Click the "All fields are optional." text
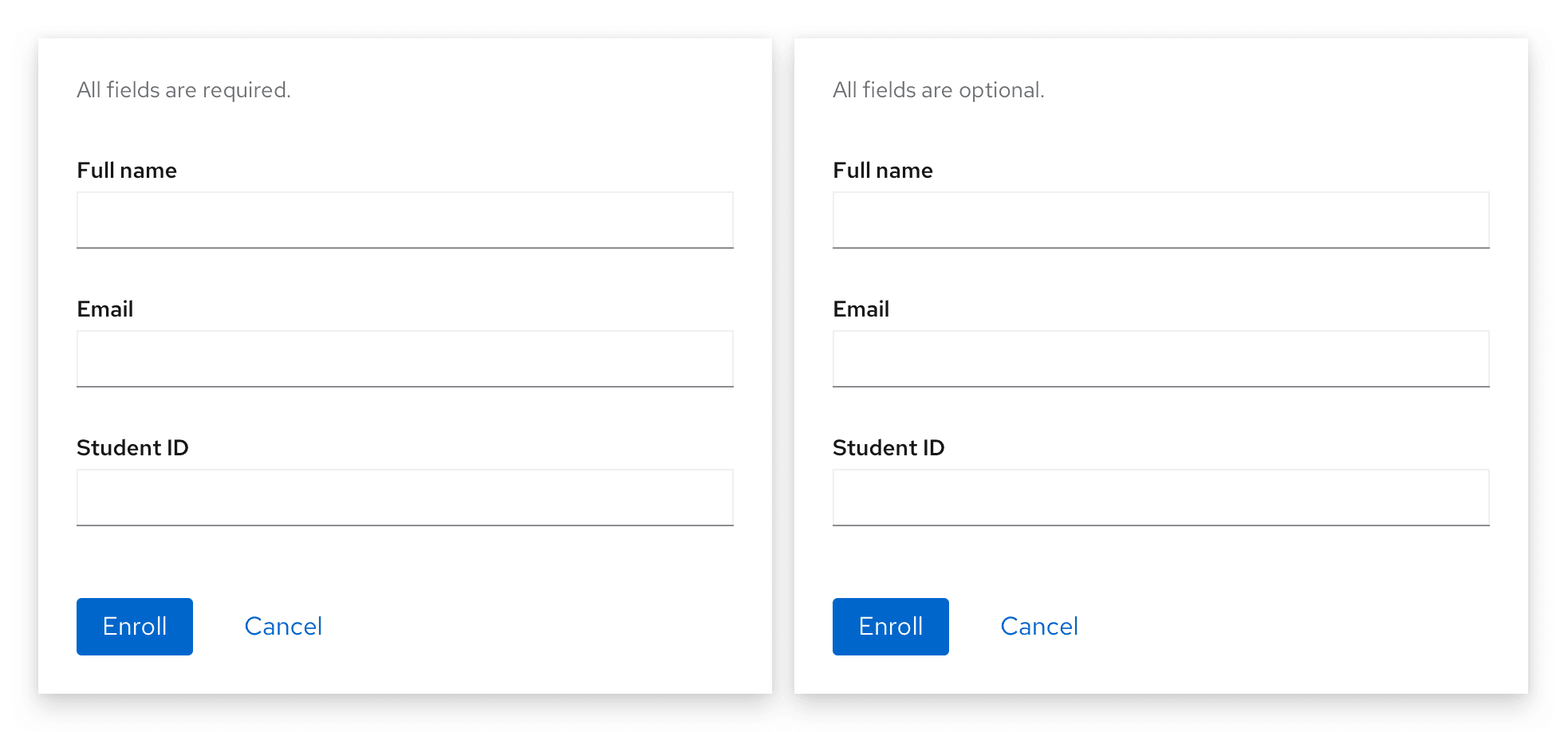1568x732 pixels. point(939,90)
